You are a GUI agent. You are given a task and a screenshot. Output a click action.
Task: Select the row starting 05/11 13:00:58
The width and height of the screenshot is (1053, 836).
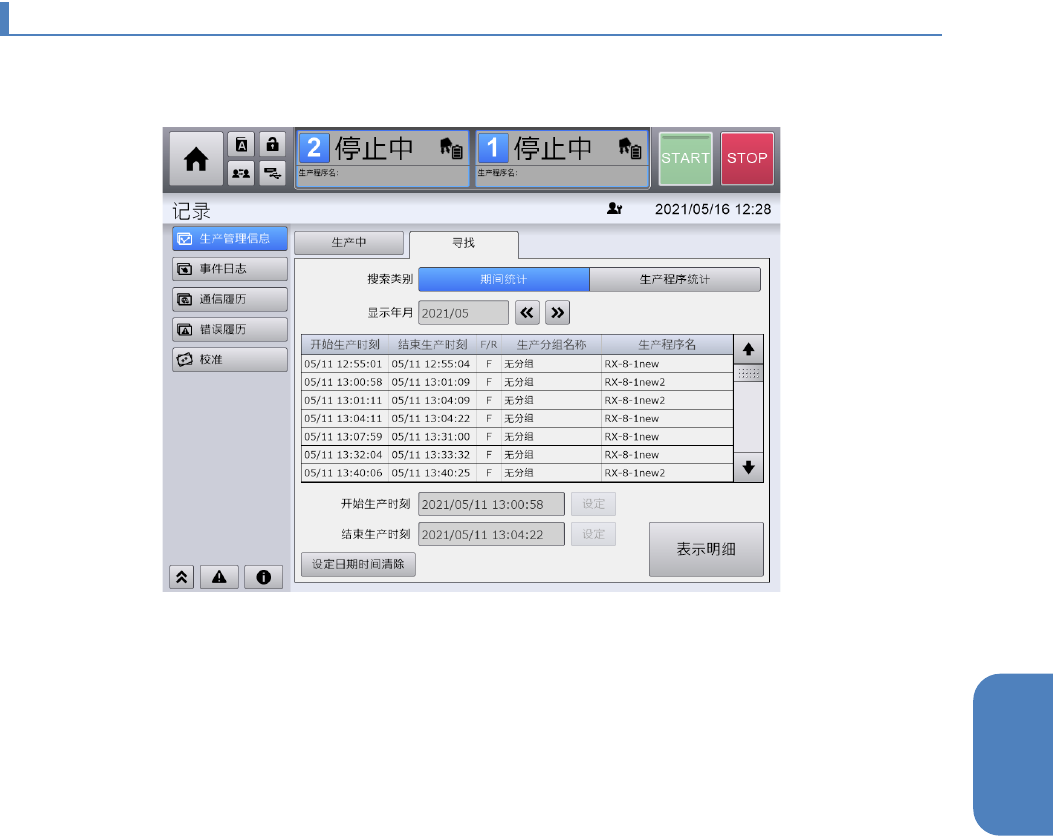[517, 382]
